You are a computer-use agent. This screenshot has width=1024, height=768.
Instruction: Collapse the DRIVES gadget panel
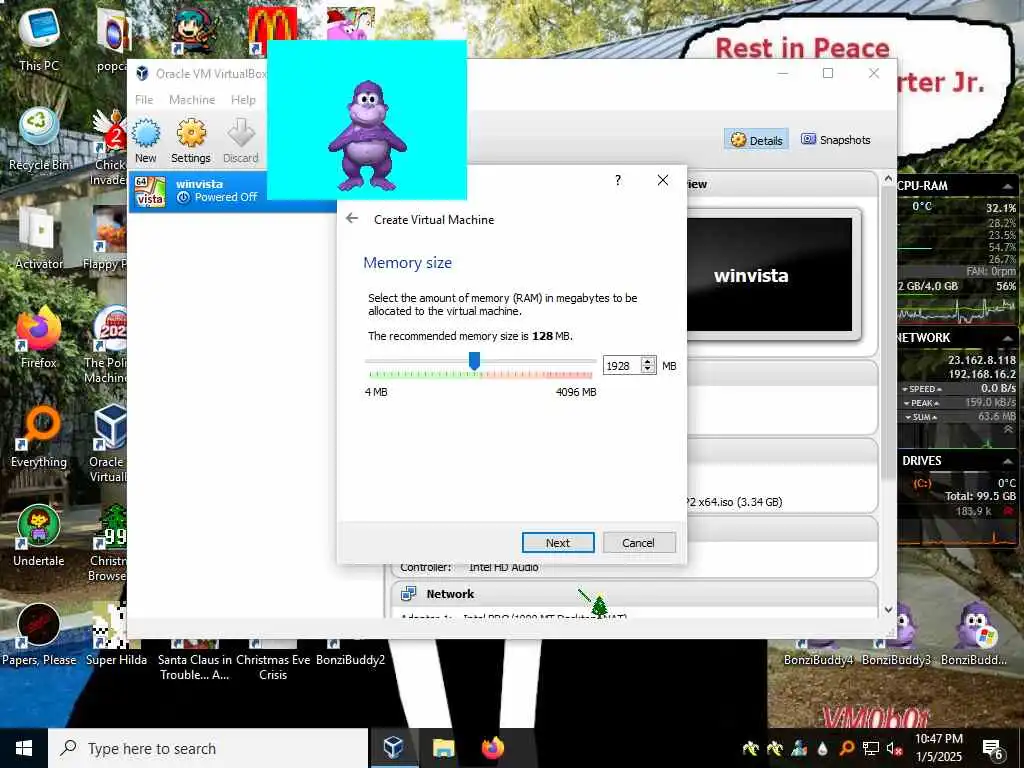coord(1007,461)
